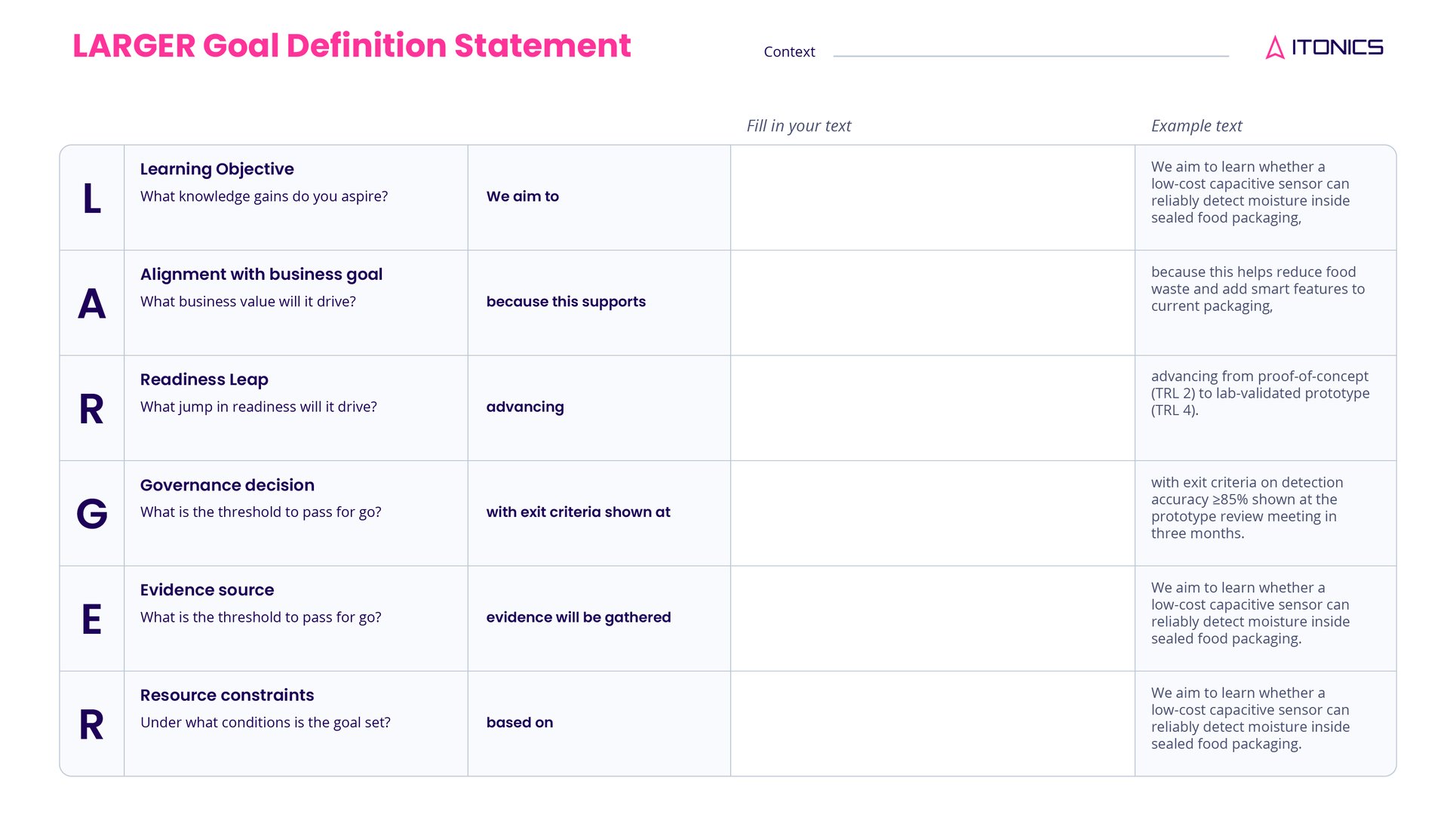Screen dimensions: 1456x836
Task: Select the "with exit criteria shown at" prompt
Action: pos(578,512)
